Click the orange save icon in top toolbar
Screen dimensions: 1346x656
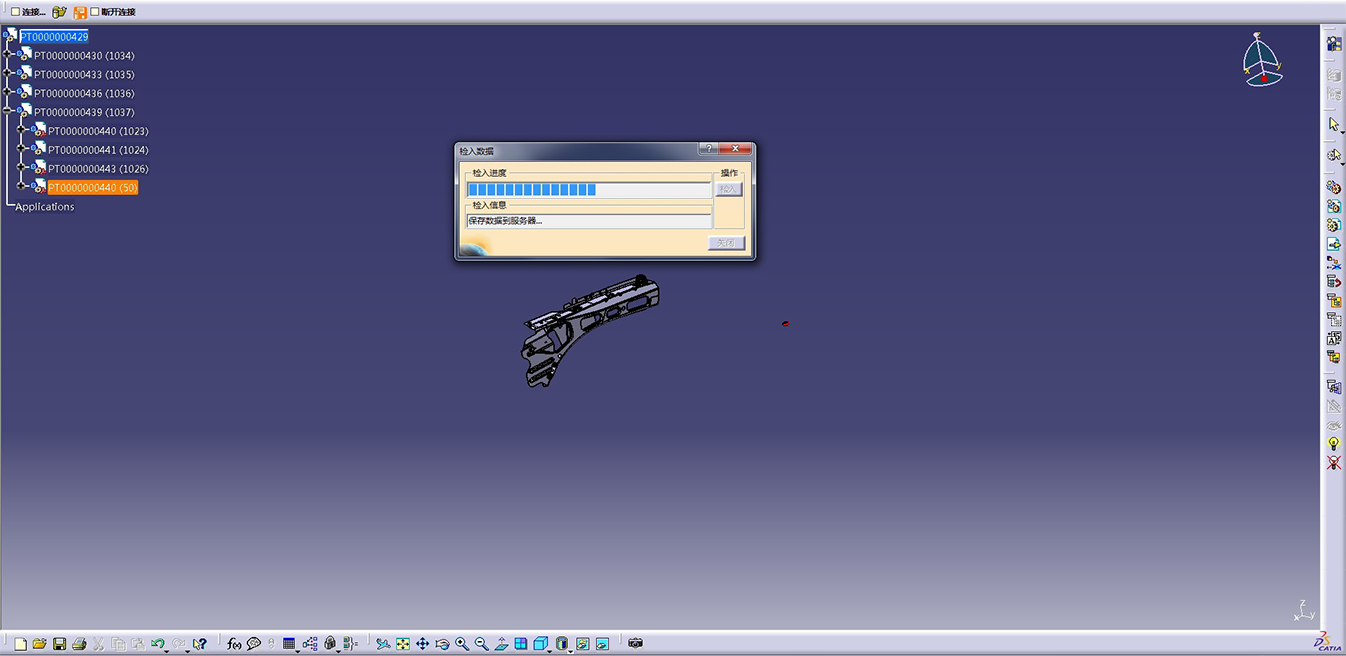(x=80, y=12)
